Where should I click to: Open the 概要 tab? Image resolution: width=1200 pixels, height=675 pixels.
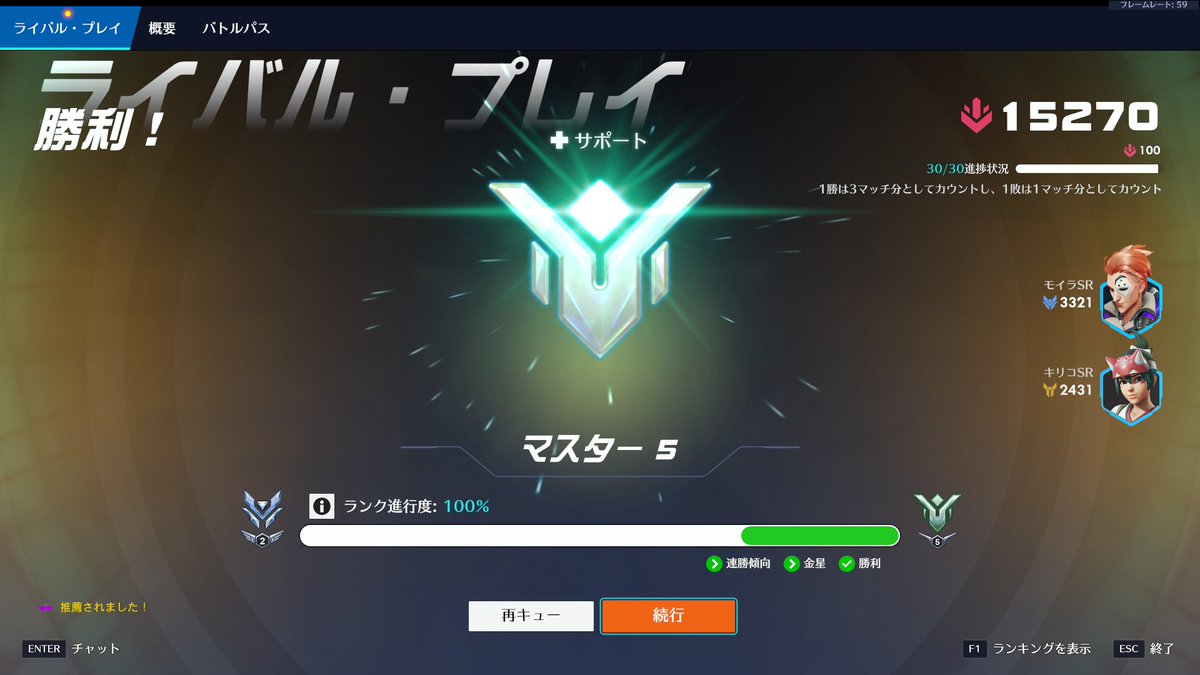pyautogui.click(x=162, y=28)
